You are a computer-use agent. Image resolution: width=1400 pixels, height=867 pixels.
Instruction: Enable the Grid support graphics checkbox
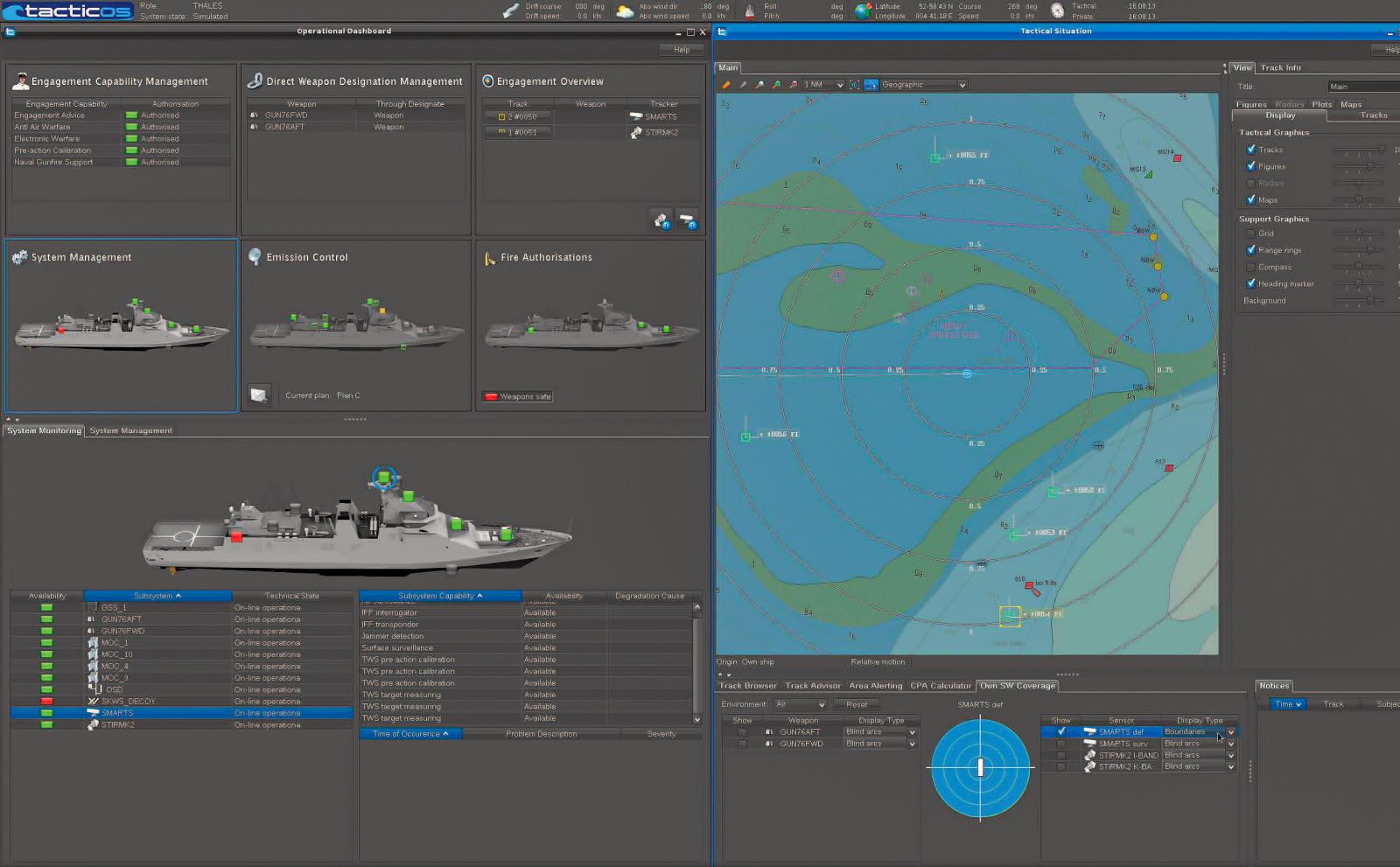pyautogui.click(x=1250, y=234)
